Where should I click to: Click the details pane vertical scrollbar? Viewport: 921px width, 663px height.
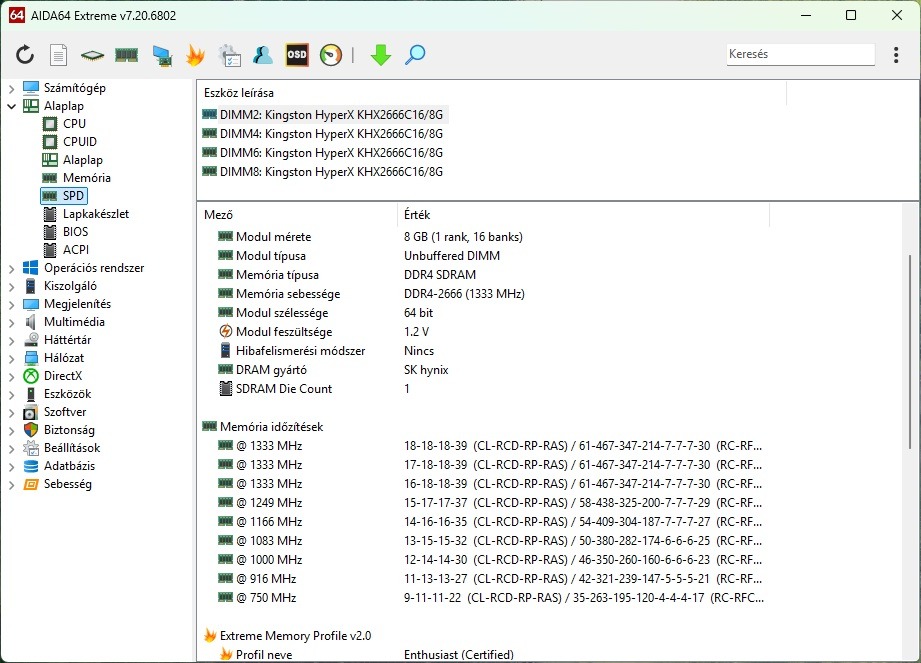pos(910,352)
